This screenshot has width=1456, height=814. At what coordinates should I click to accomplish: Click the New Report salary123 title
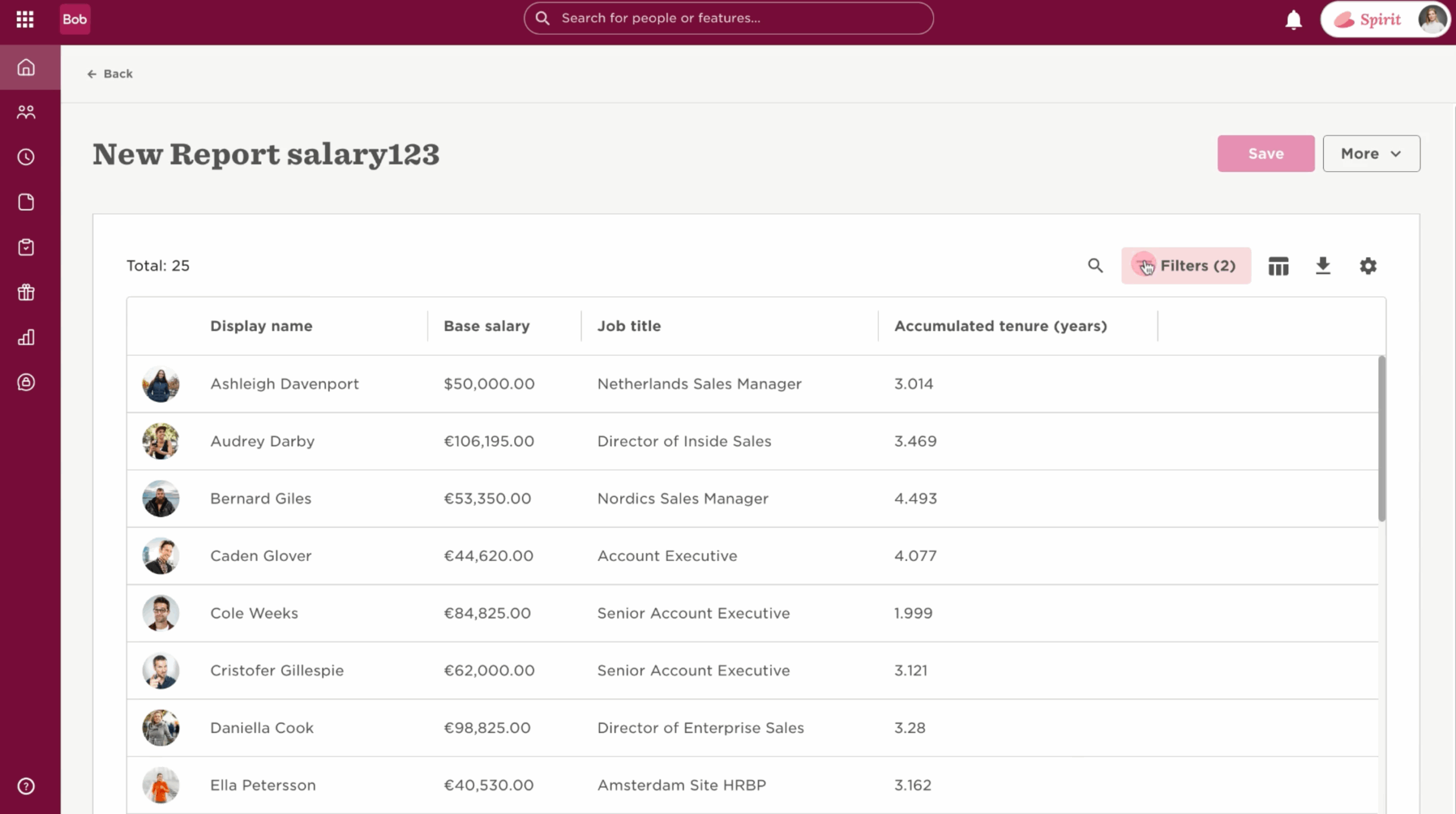click(266, 154)
